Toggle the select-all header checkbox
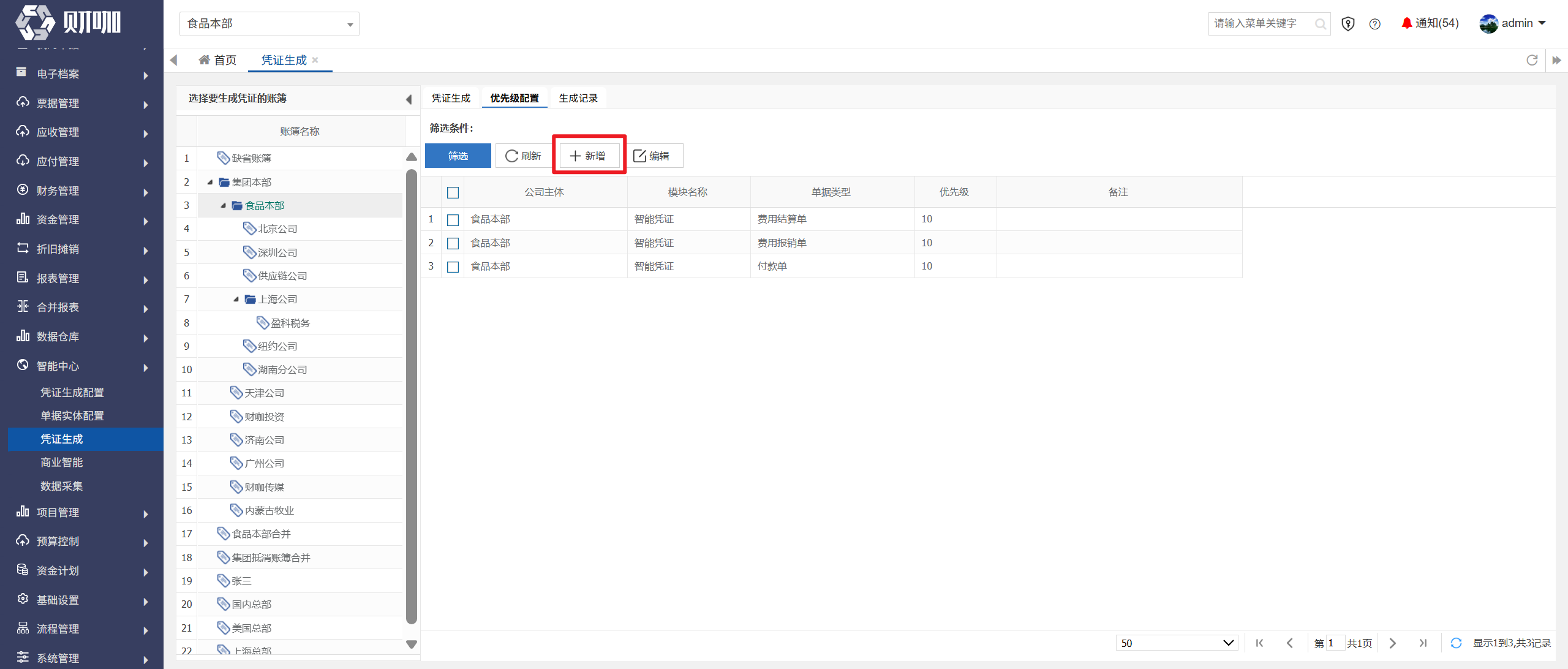1568x669 pixels. 453,193
